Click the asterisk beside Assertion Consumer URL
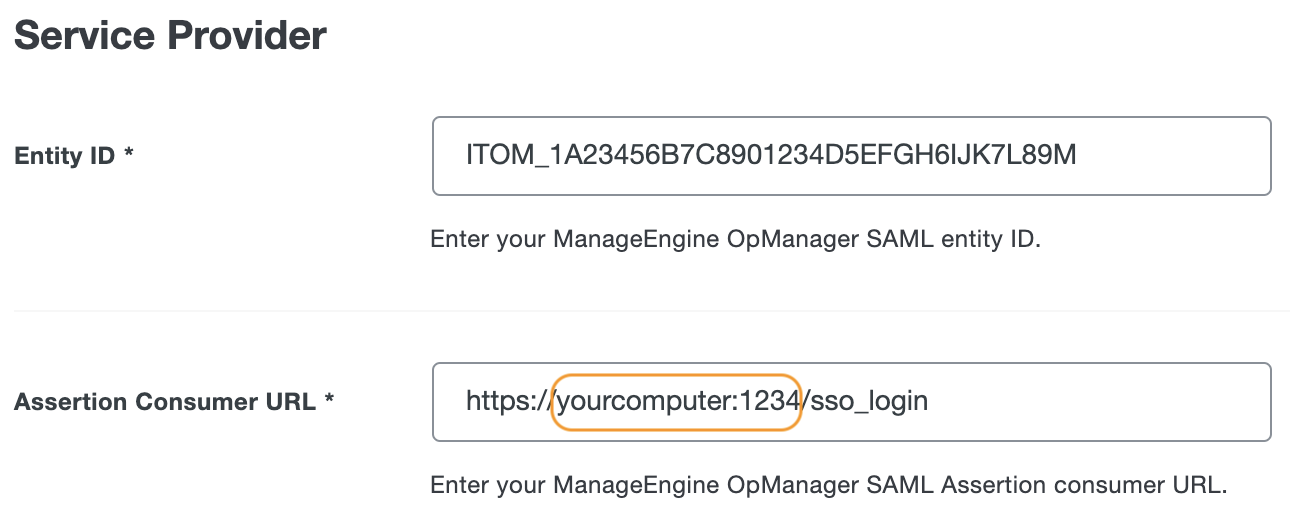This screenshot has width=1290, height=522. point(329,402)
